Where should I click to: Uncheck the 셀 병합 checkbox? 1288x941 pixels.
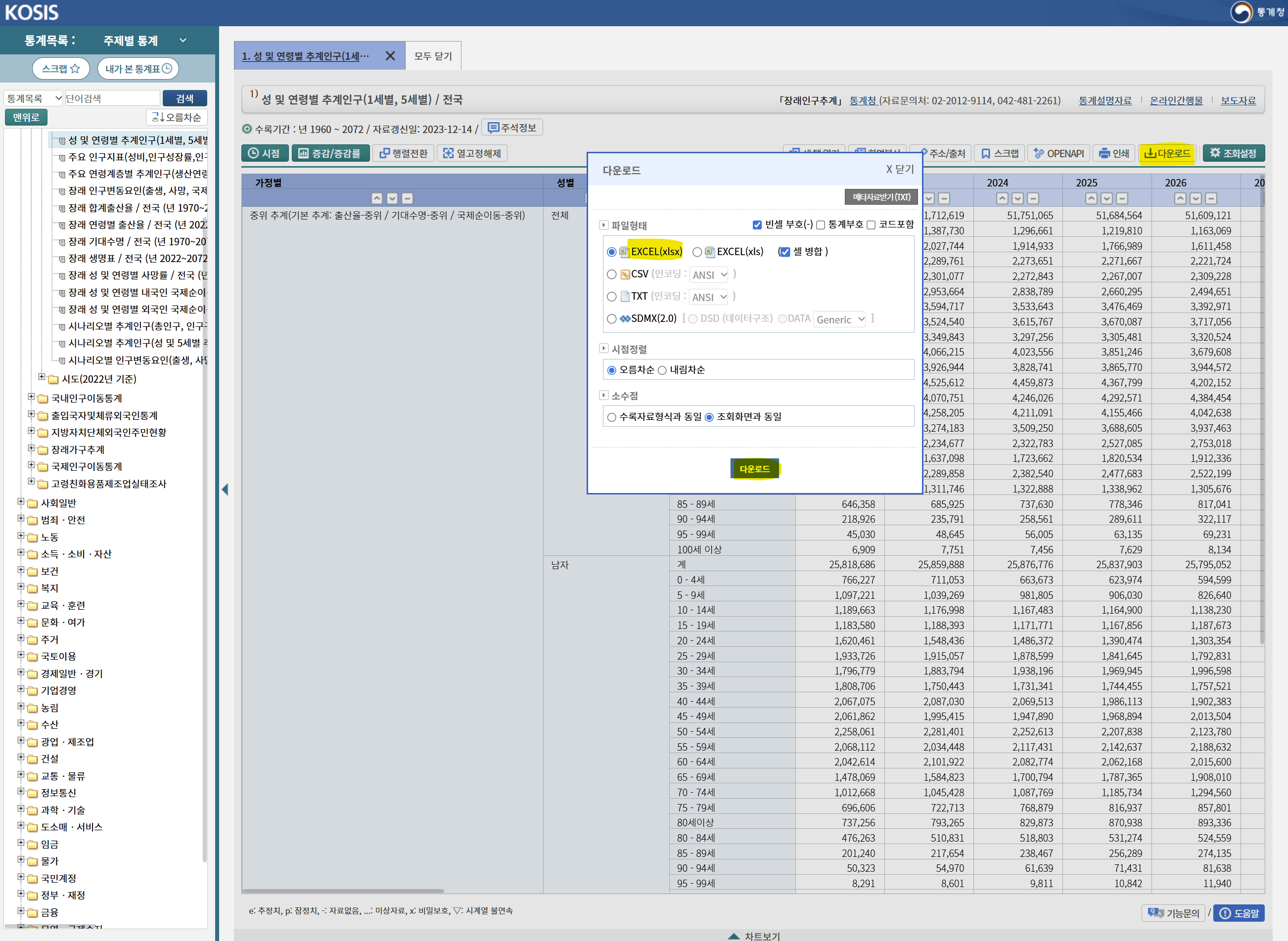point(784,252)
